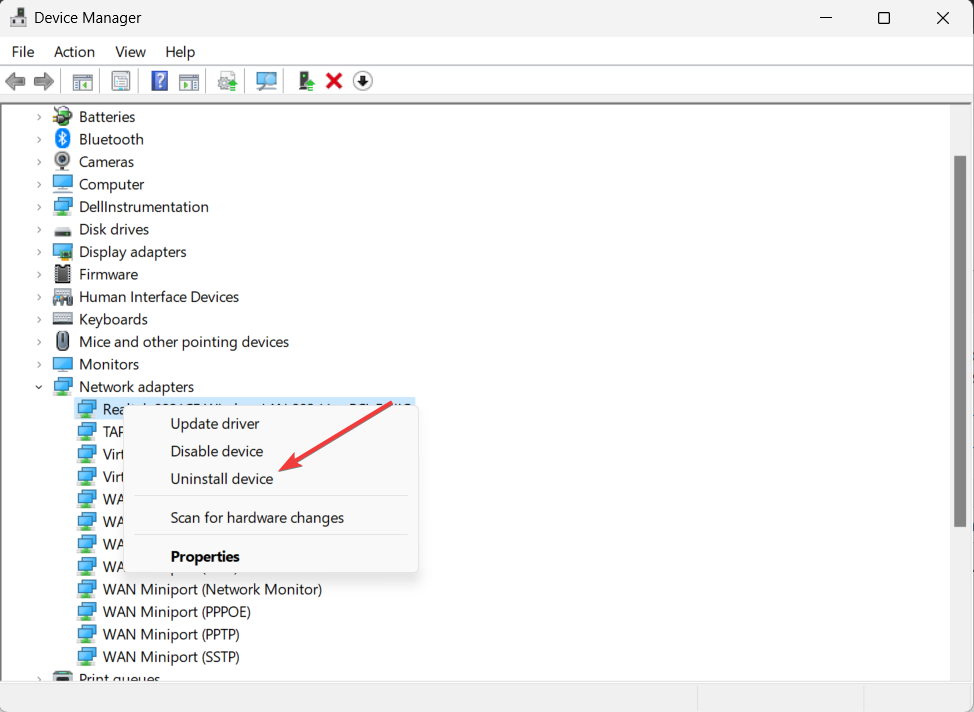Click the Device Manager title bar icon

18,17
